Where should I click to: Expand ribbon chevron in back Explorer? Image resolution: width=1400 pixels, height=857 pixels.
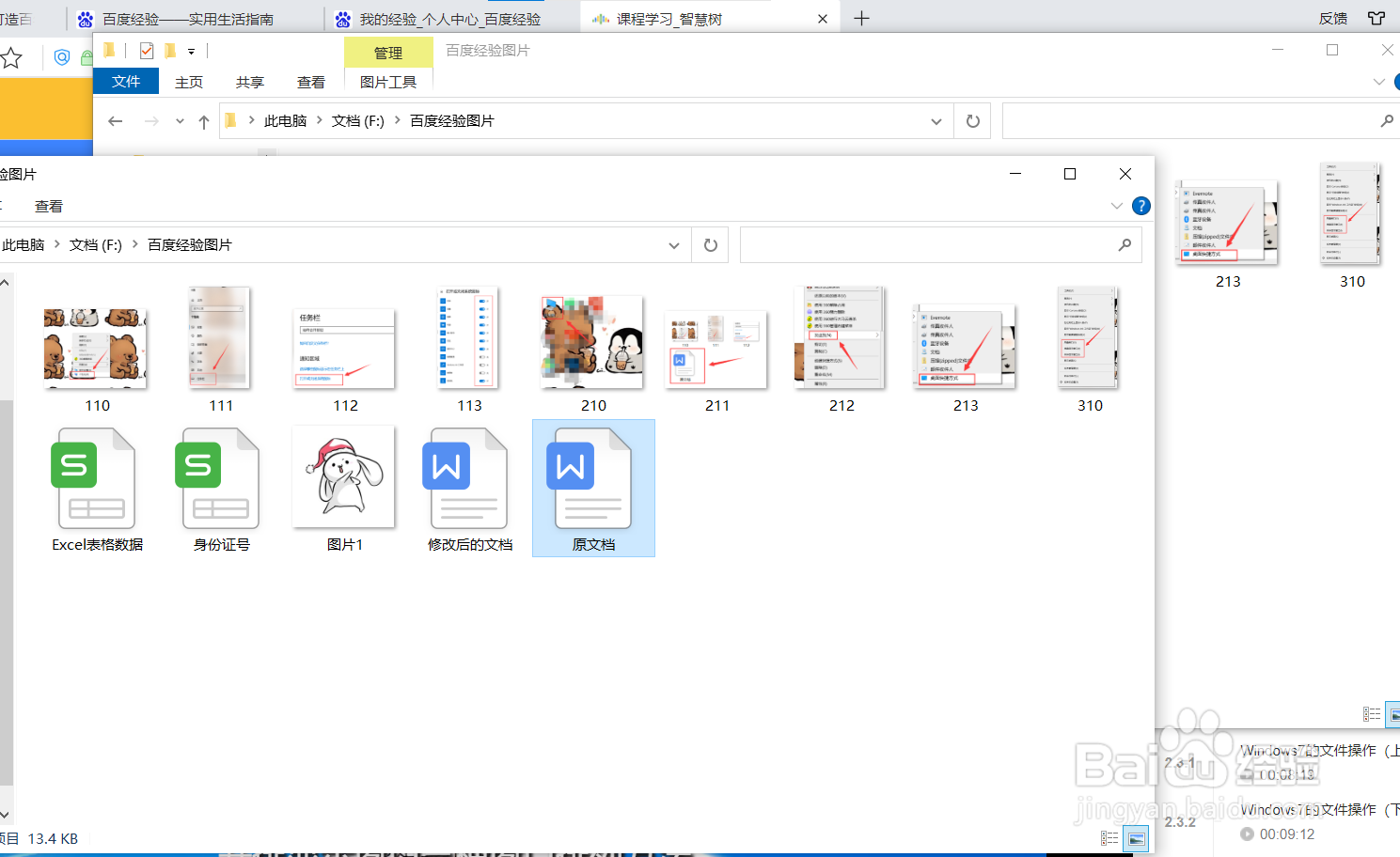pyautogui.click(x=1379, y=82)
